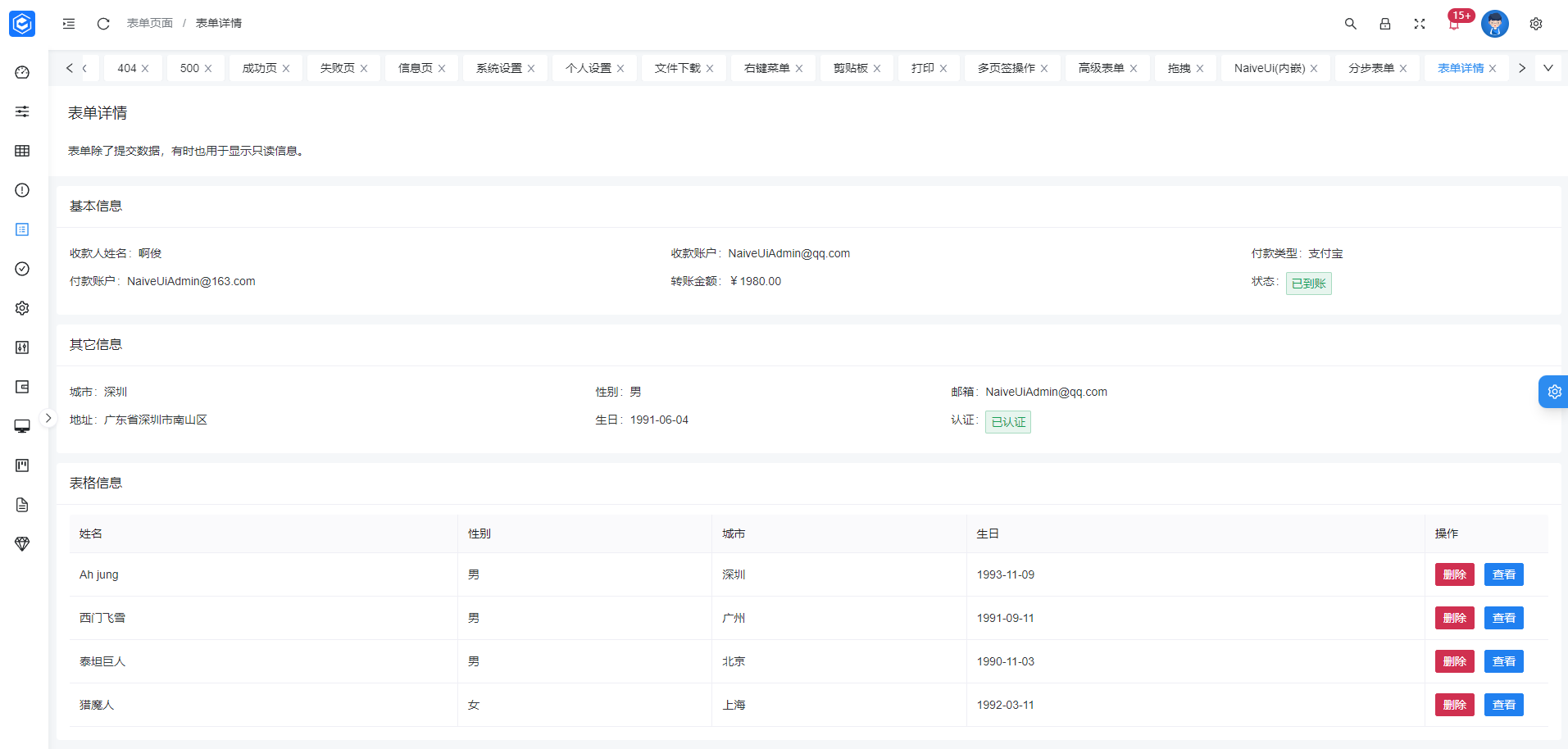Click the table grid icon in sidebar
Viewport: 1568px width, 749px height.
(x=22, y=151)
